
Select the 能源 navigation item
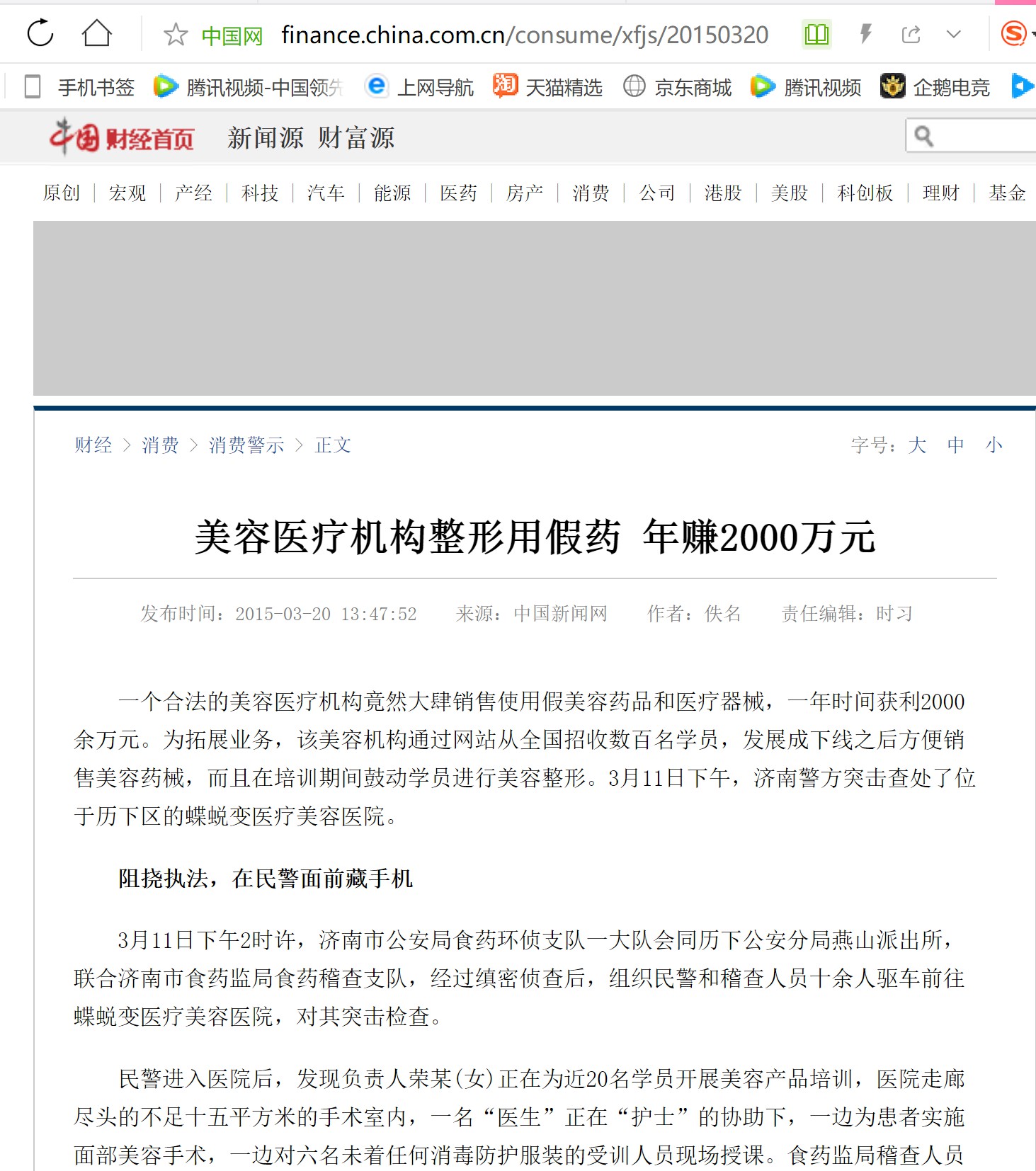pos(392,193)
